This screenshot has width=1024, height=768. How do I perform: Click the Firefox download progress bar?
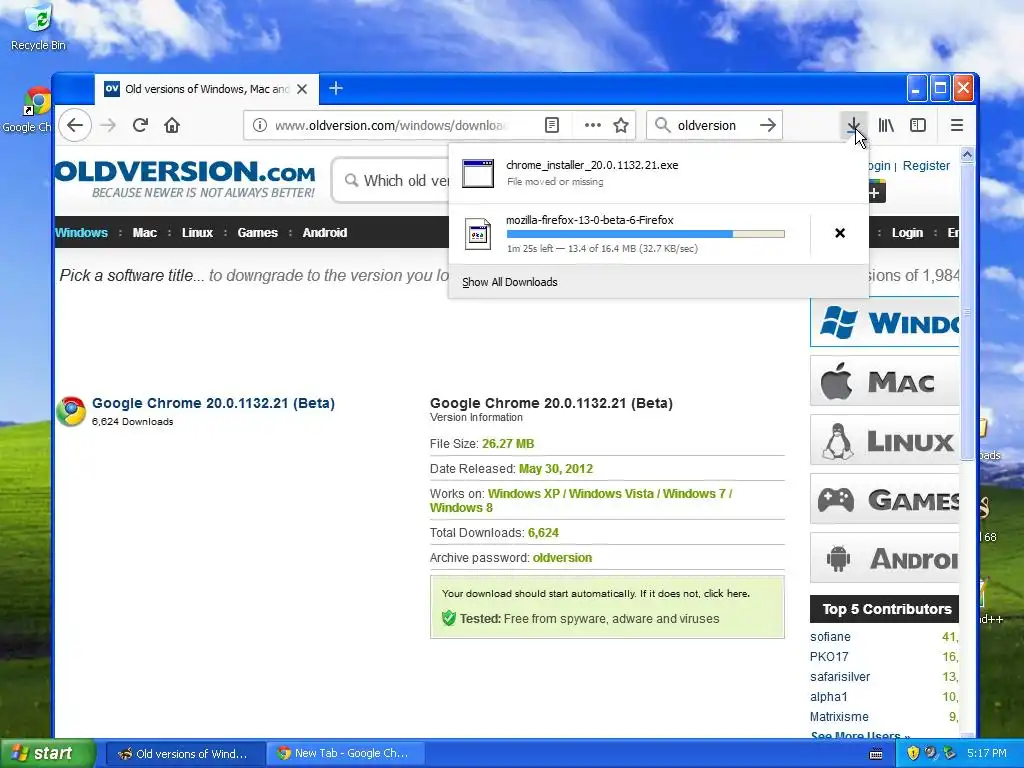tap(645, 234)
